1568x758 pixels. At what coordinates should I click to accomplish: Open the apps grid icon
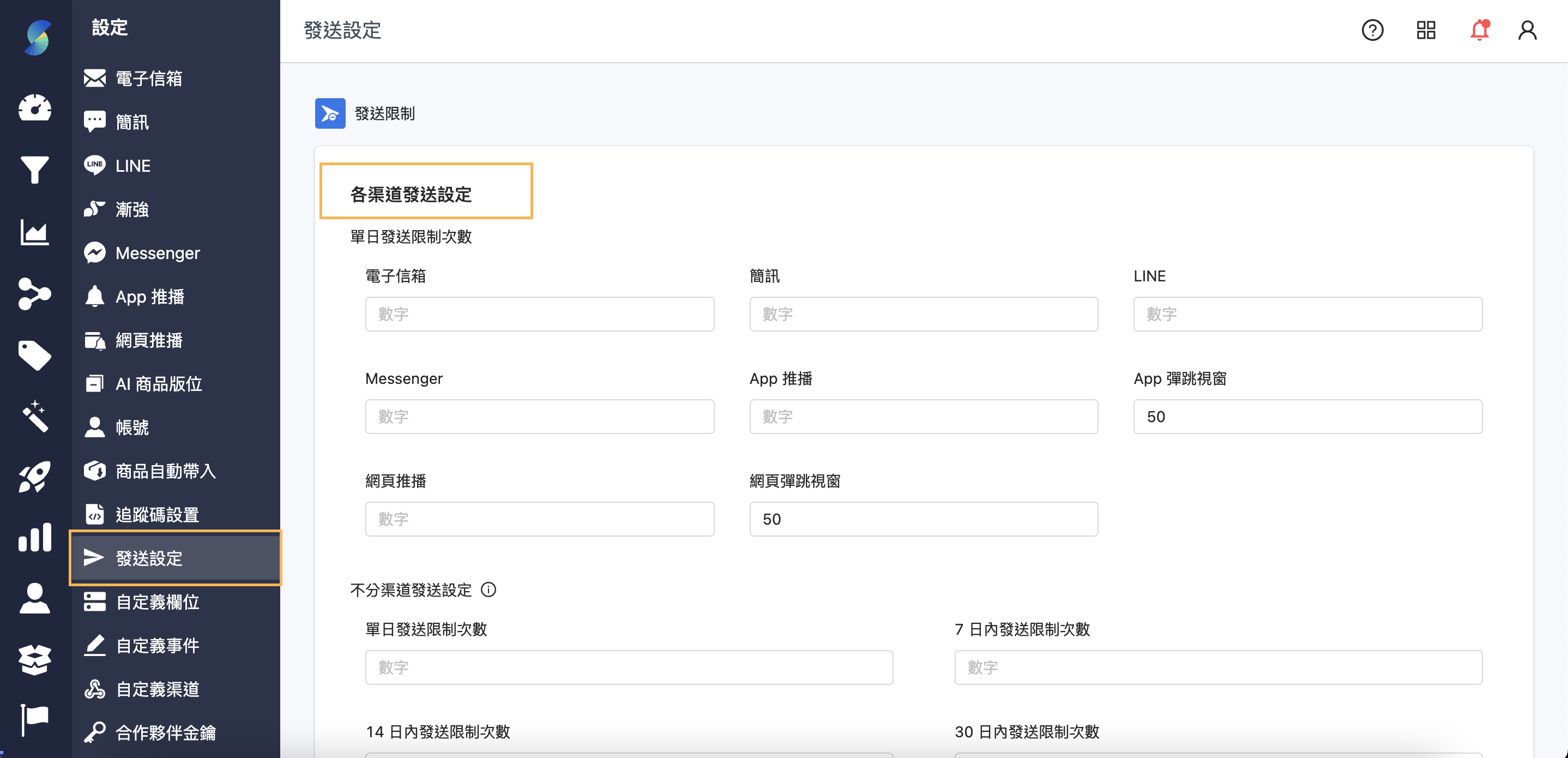coord(1426,30)
